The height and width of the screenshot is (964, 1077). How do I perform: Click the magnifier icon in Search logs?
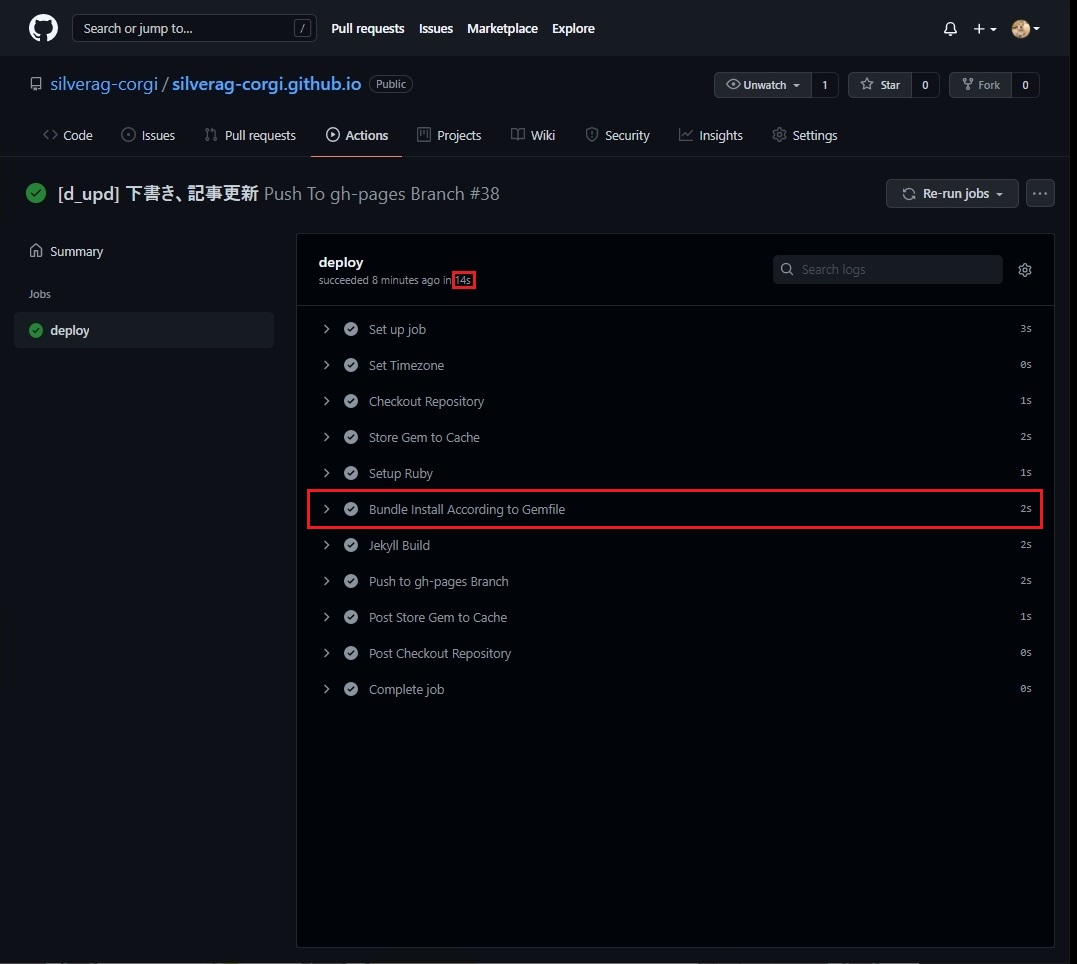point(787,269)
